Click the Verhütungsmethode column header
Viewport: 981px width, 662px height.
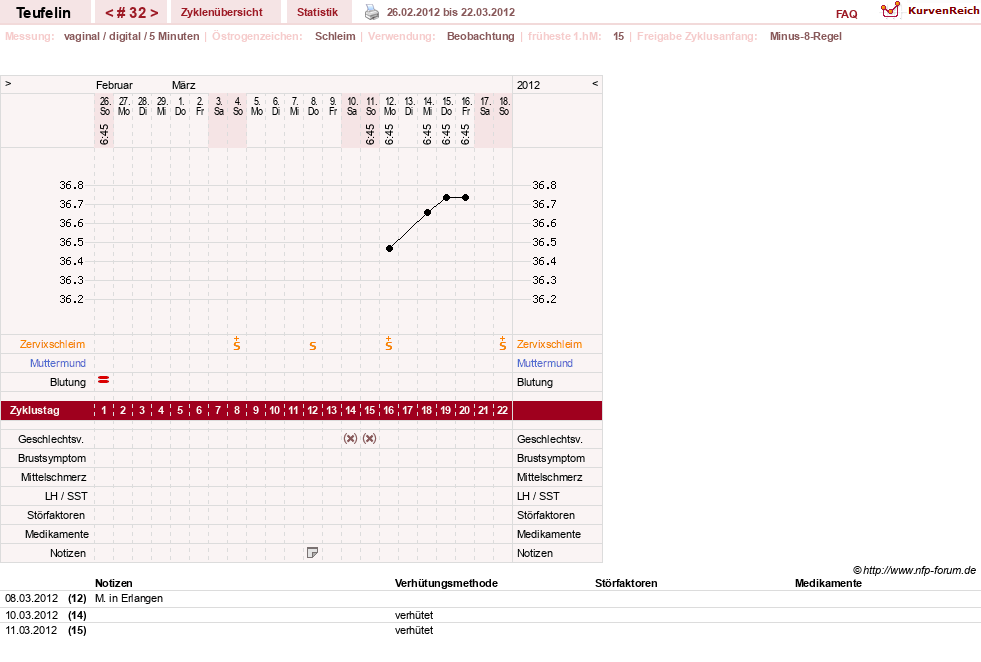(x=446, y=583)
